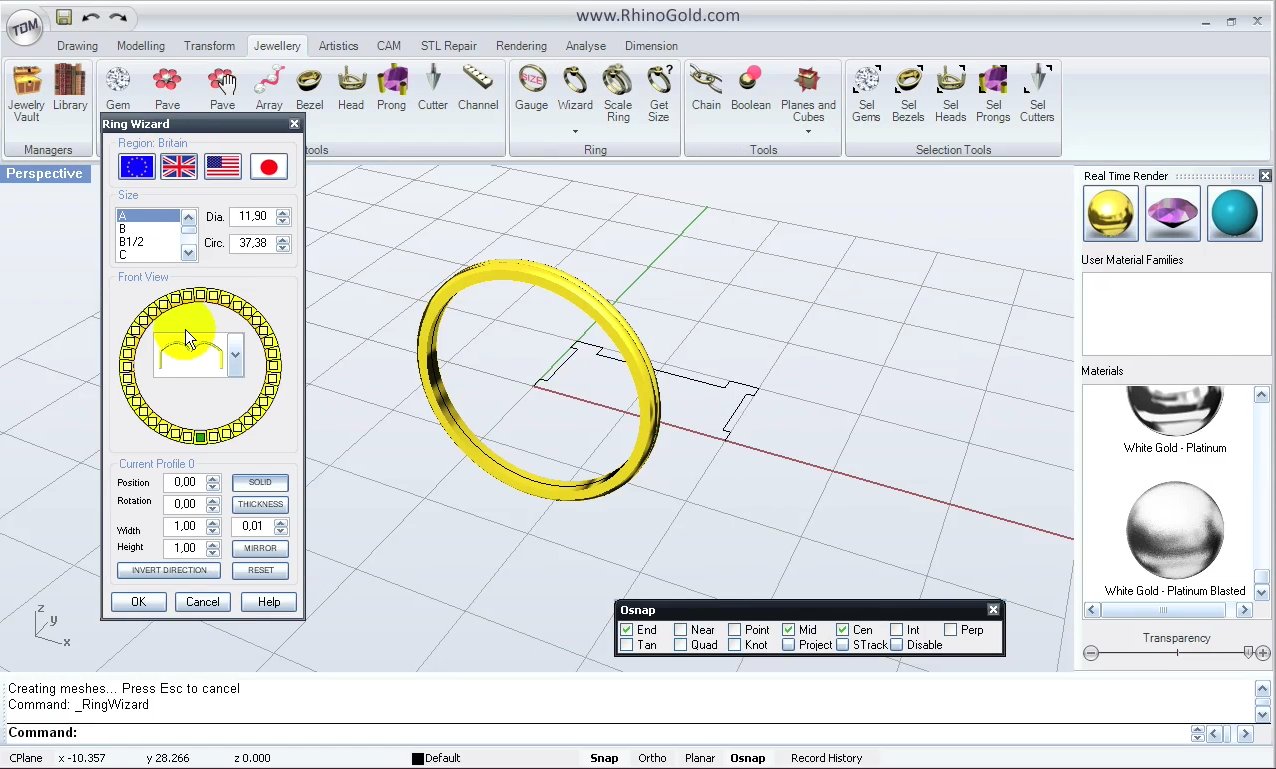Image resolution: width=1276 pixels, height=769 pixels.
Task: Toggle the Mid osnap checkbox
Action: [789, 630]
